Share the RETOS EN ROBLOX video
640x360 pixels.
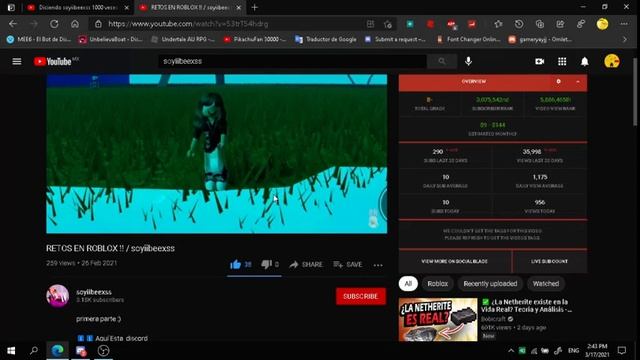pos(306,264)
